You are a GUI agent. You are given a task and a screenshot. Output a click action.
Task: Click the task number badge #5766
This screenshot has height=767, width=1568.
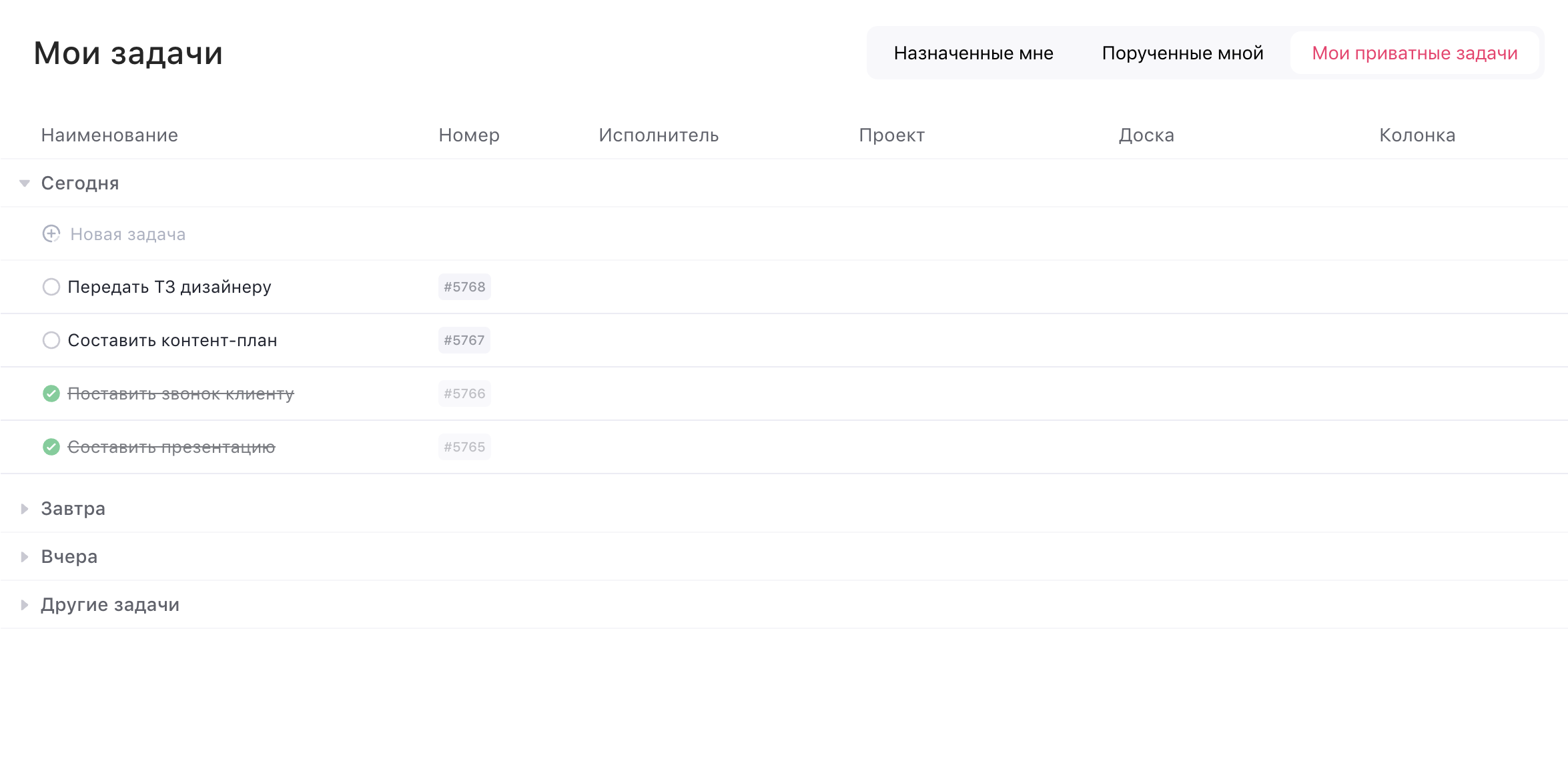[464, 394]
